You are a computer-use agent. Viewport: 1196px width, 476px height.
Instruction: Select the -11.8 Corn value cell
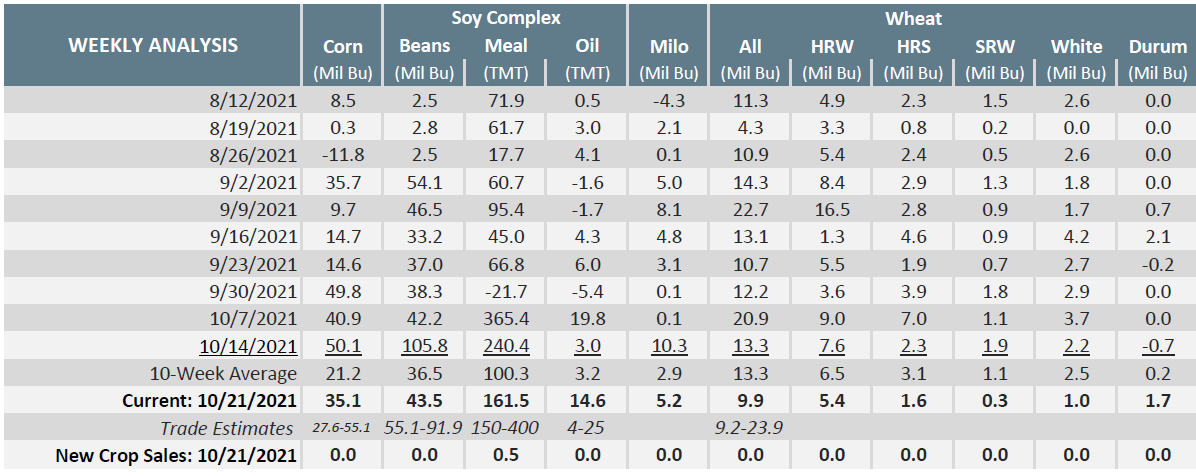point(342,153)
